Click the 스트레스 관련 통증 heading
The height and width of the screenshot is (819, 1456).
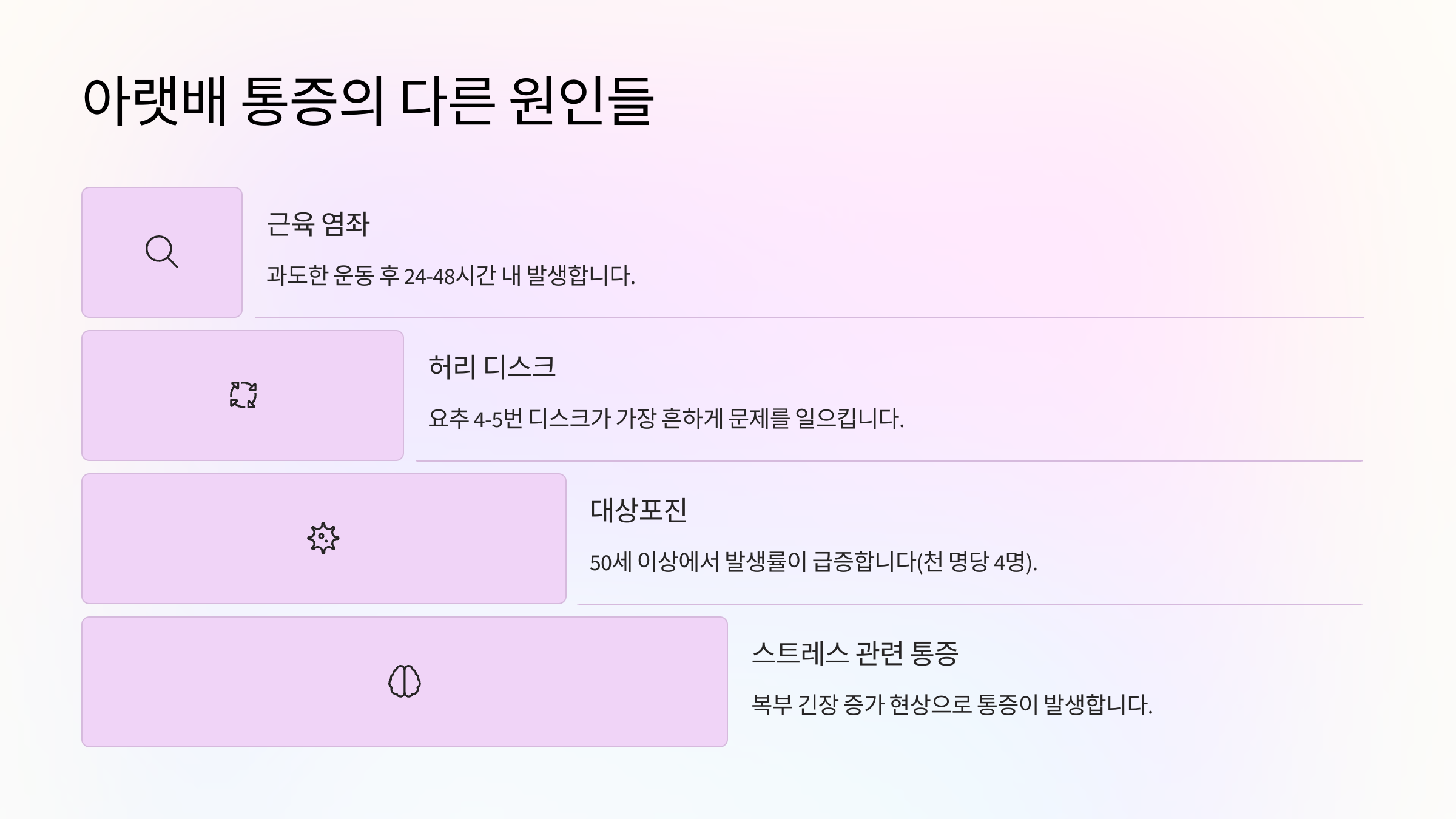[855, 653]
